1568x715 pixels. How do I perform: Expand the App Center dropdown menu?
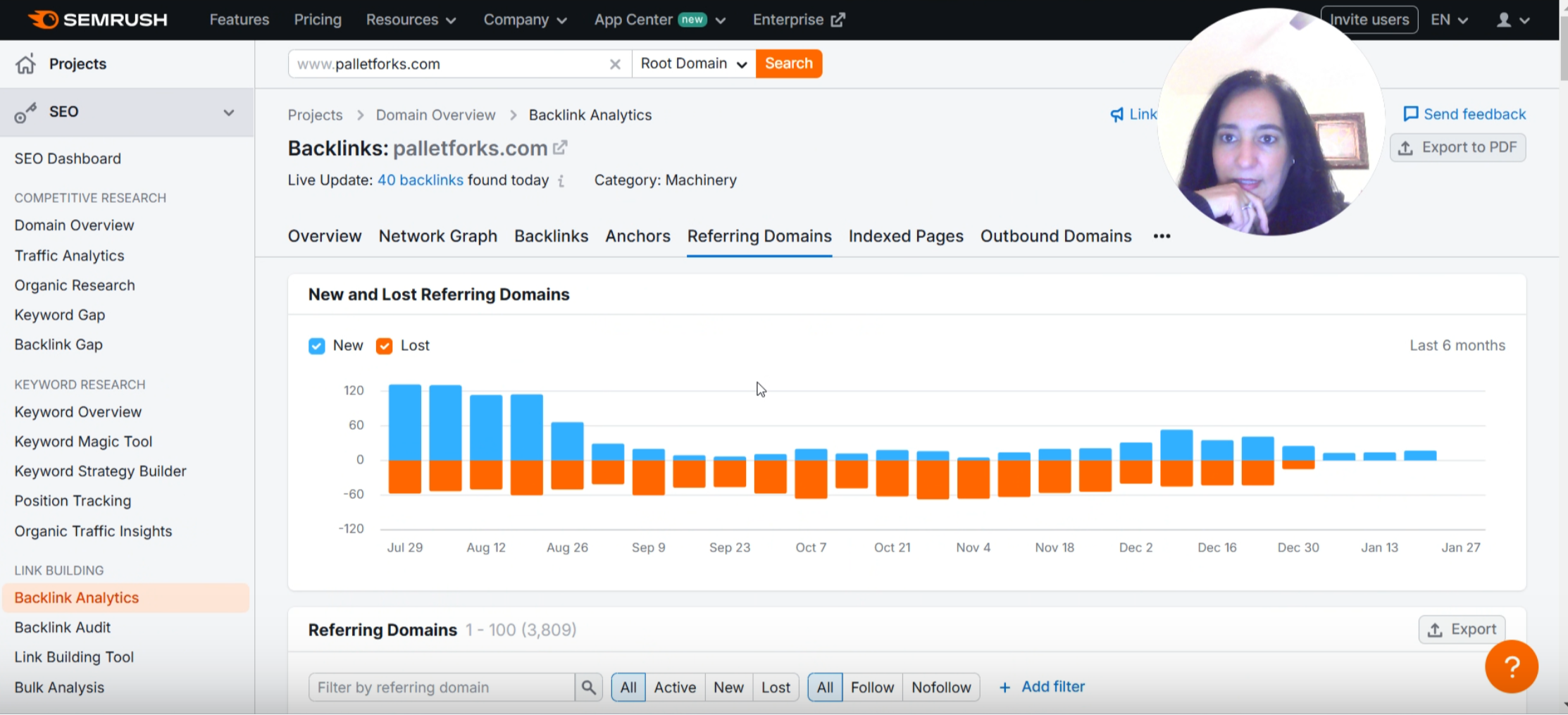(660, 20)
